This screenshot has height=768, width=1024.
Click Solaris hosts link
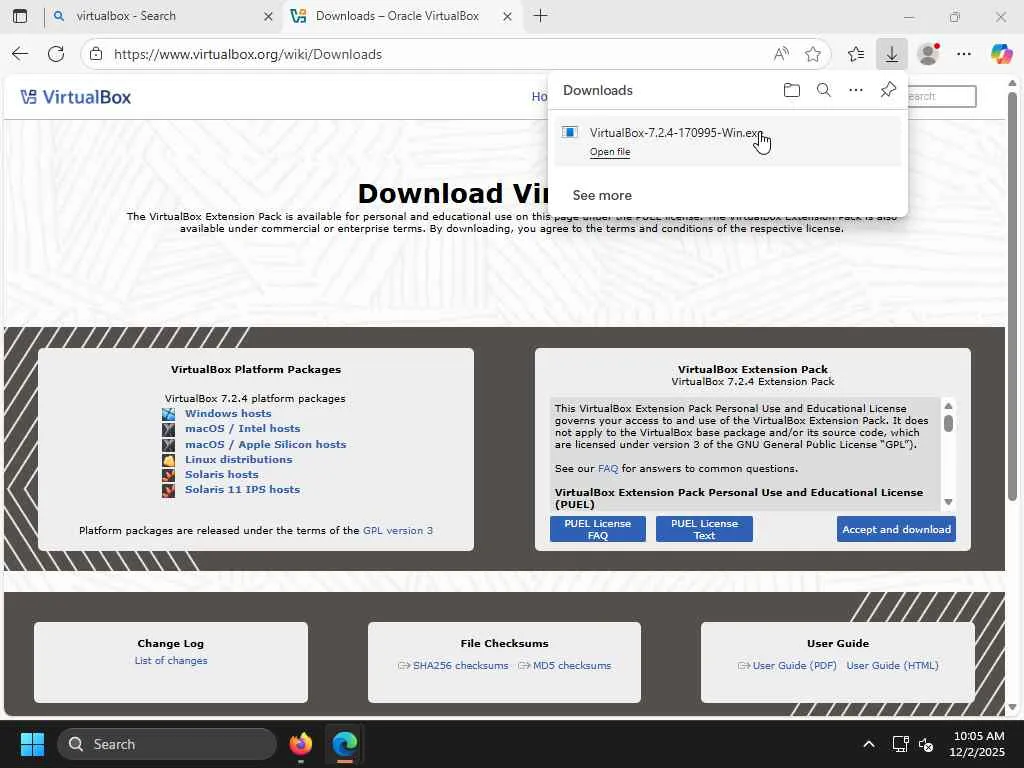point(221,475)
